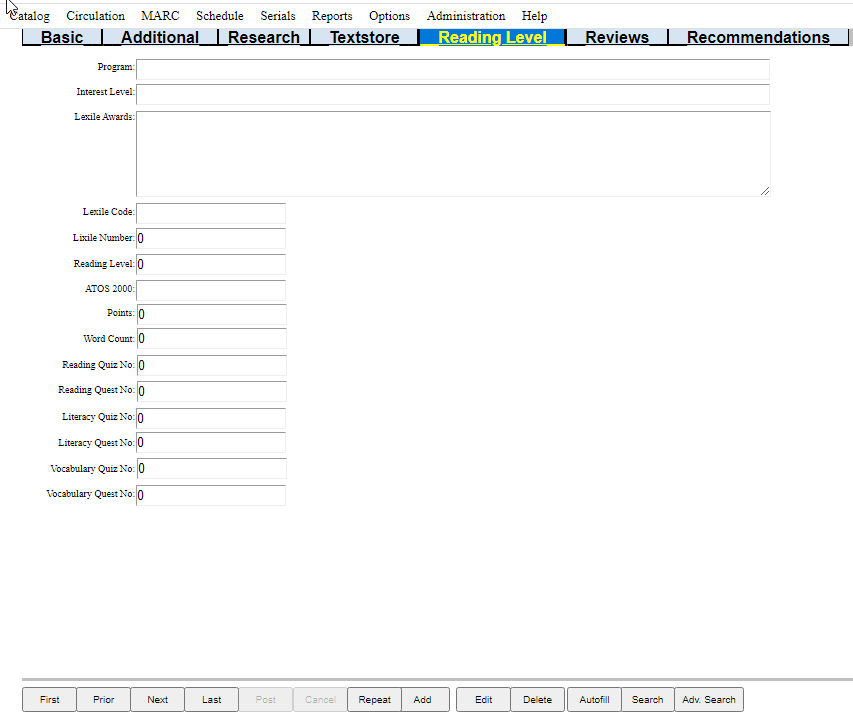This screenshot has width=853, height=713.
Task: Click the Word Count field
Action: 211,339
